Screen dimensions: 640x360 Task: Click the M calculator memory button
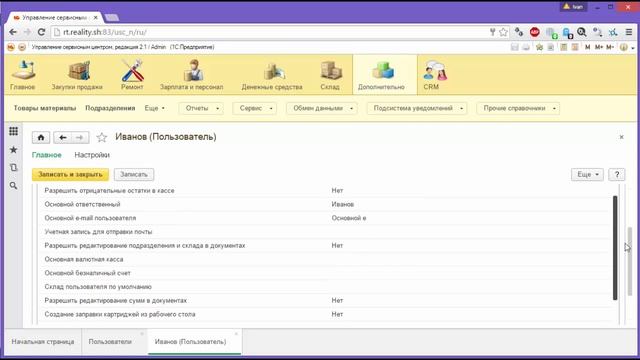(587, 47)
